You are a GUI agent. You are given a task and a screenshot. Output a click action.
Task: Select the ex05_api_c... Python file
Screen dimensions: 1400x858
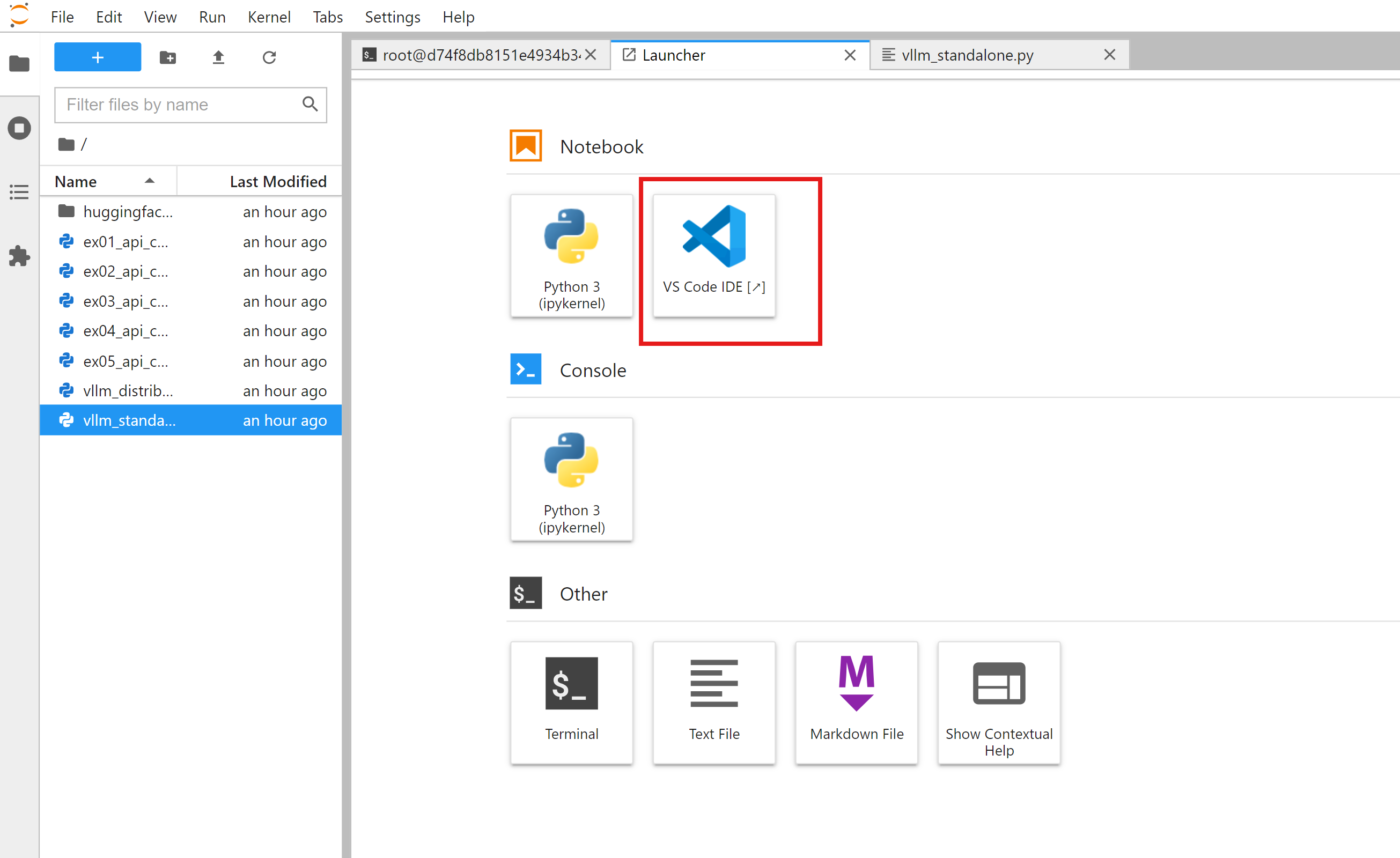[191, 361]
